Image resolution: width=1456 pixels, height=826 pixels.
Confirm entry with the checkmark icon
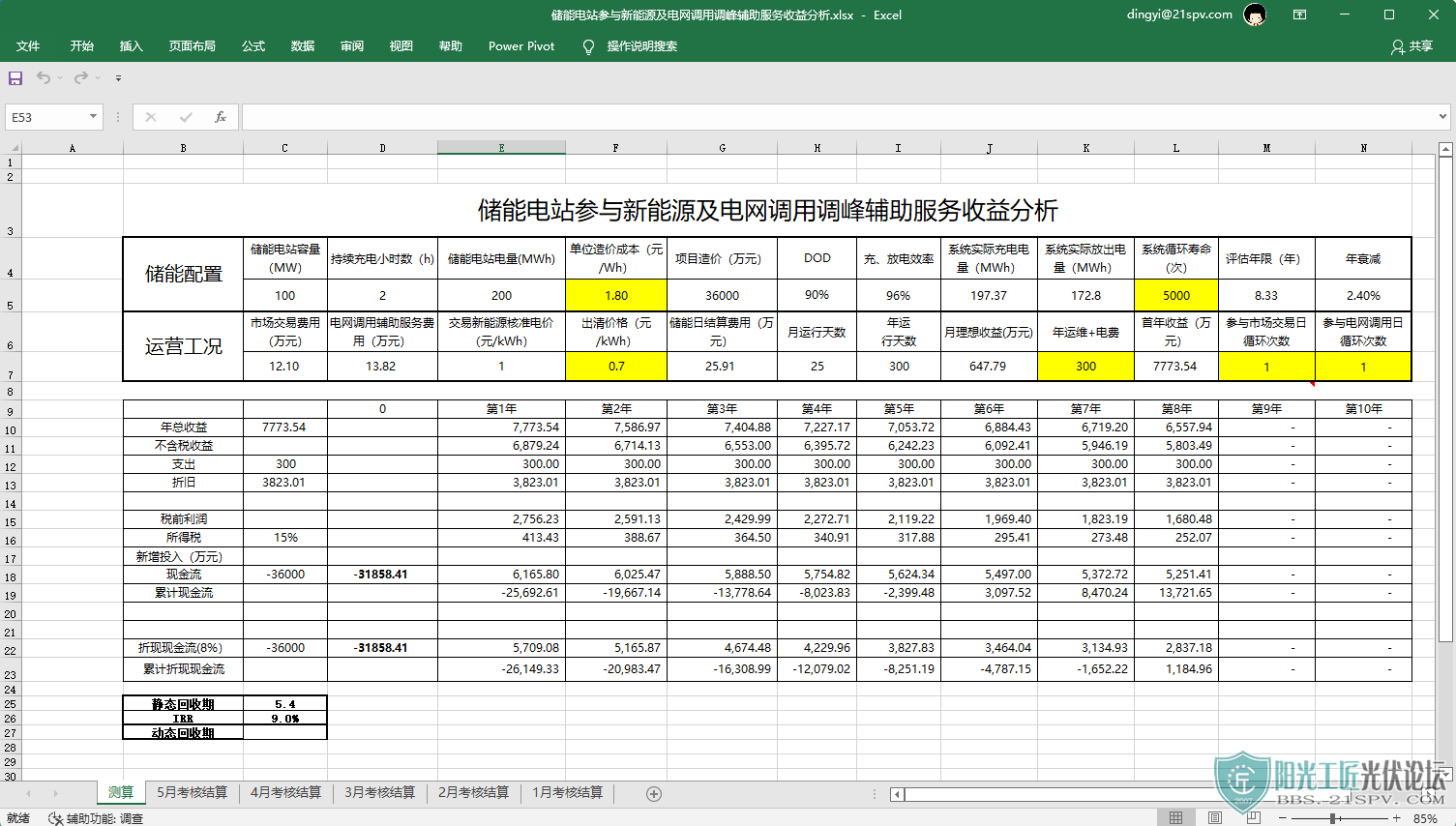click(186, 117)
